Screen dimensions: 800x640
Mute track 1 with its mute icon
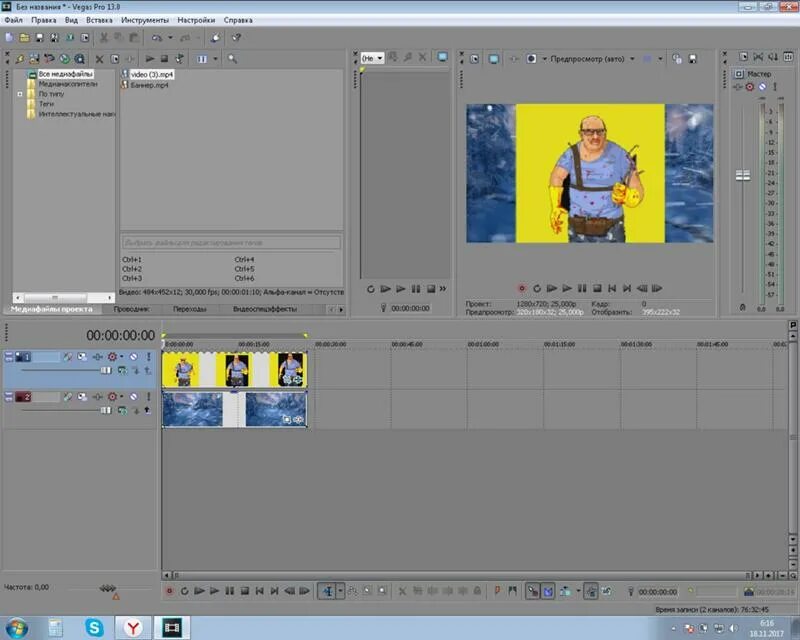133,357
